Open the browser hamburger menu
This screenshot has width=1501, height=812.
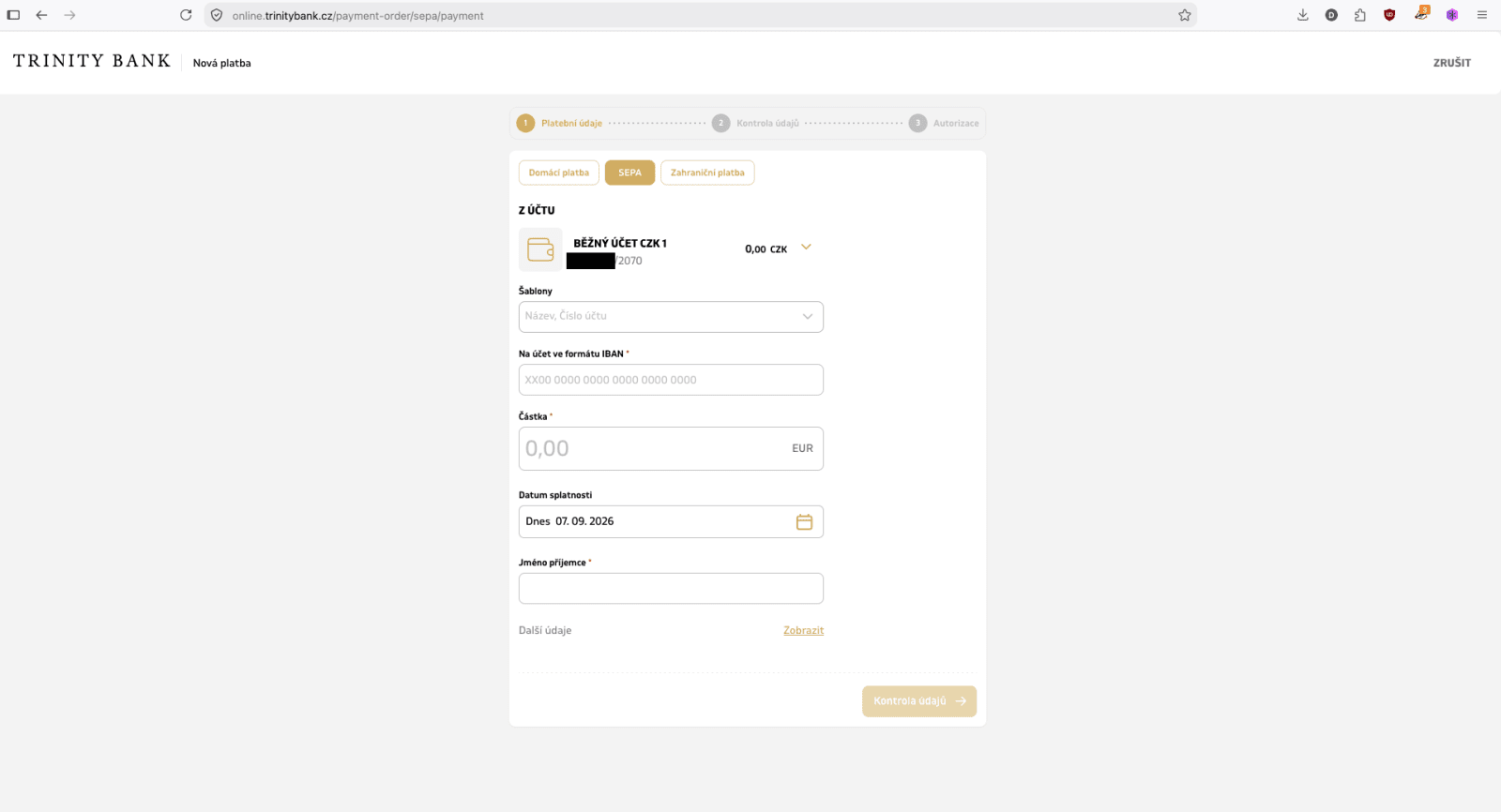pos(1482,15)
